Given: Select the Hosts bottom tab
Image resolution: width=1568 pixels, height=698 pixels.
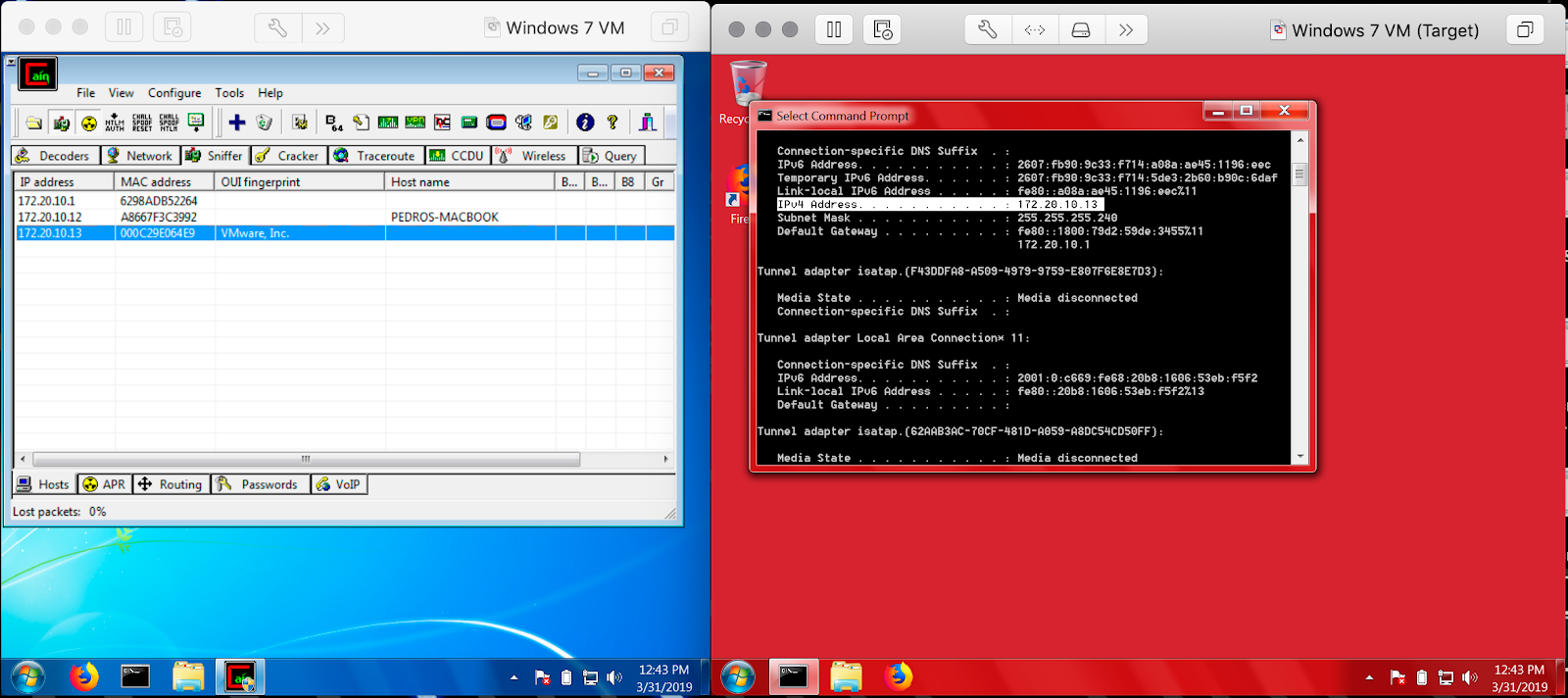Looking at the screenshot, I should coord(44,484).
